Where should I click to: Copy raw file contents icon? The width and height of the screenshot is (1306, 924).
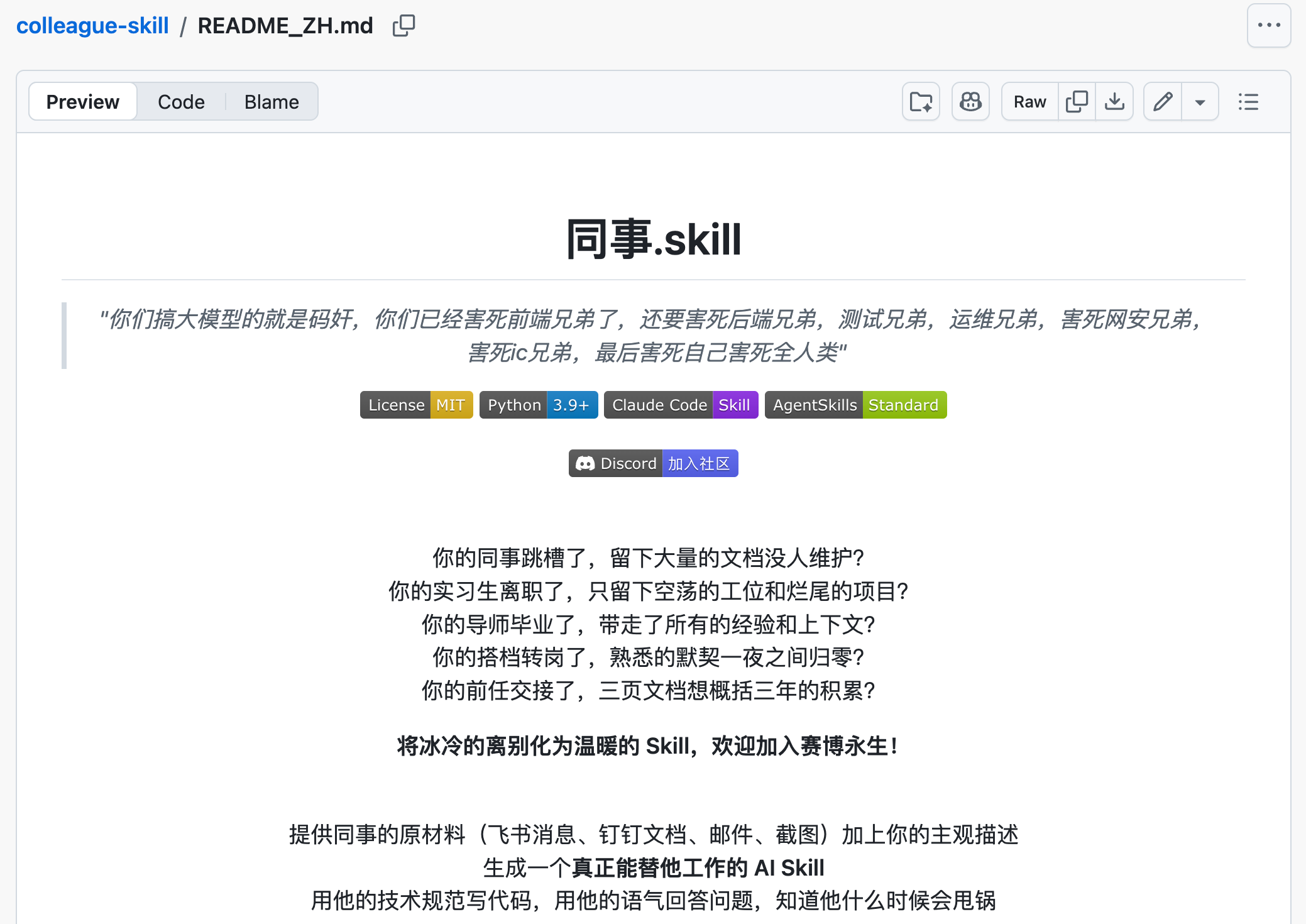pos(1077,102)
